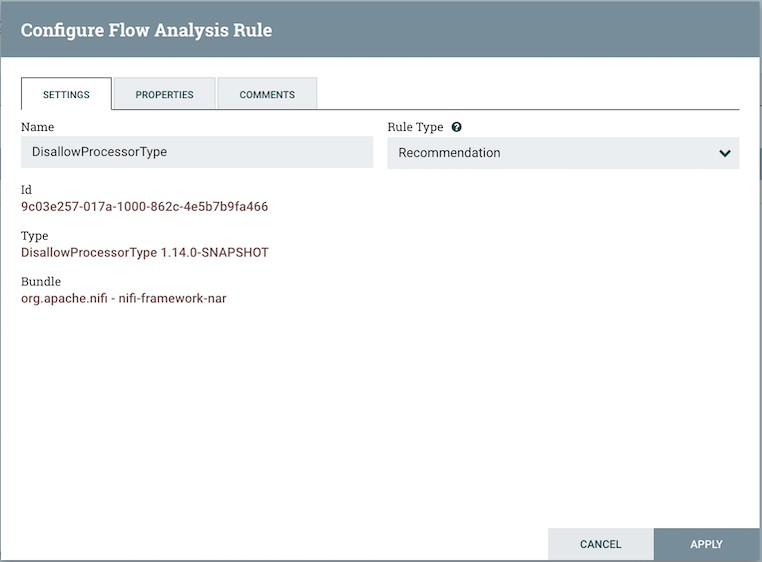
Task: Click the Type label
Action: point(34,236)
